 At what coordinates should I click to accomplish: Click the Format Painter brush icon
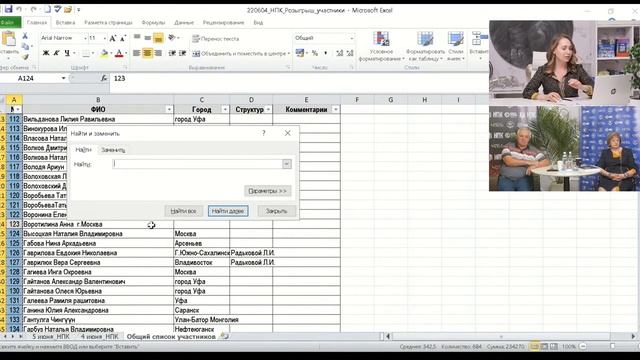(x=25, y=57)
